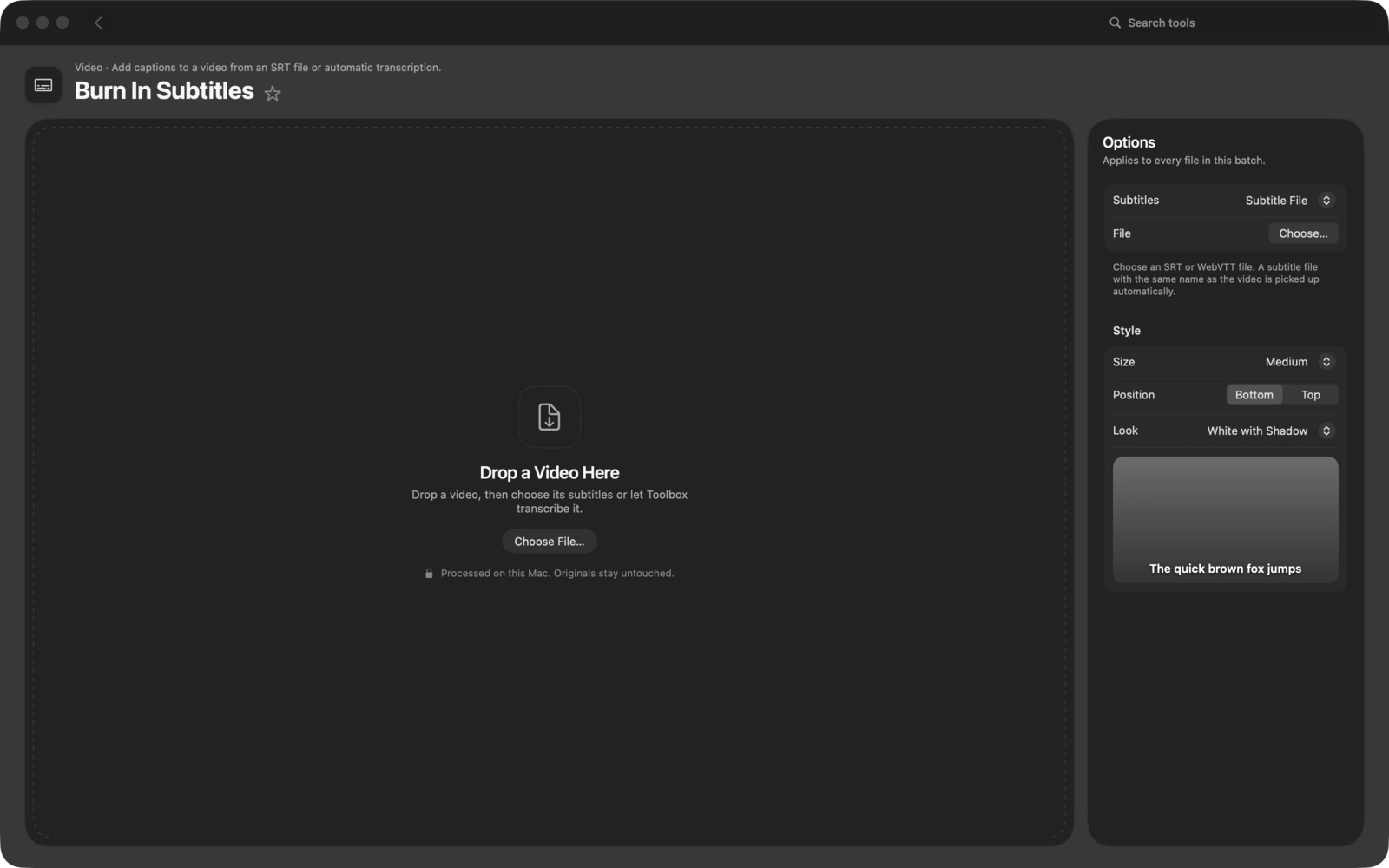
Task: Click the Options panel heading
Action: (1129, 142)
